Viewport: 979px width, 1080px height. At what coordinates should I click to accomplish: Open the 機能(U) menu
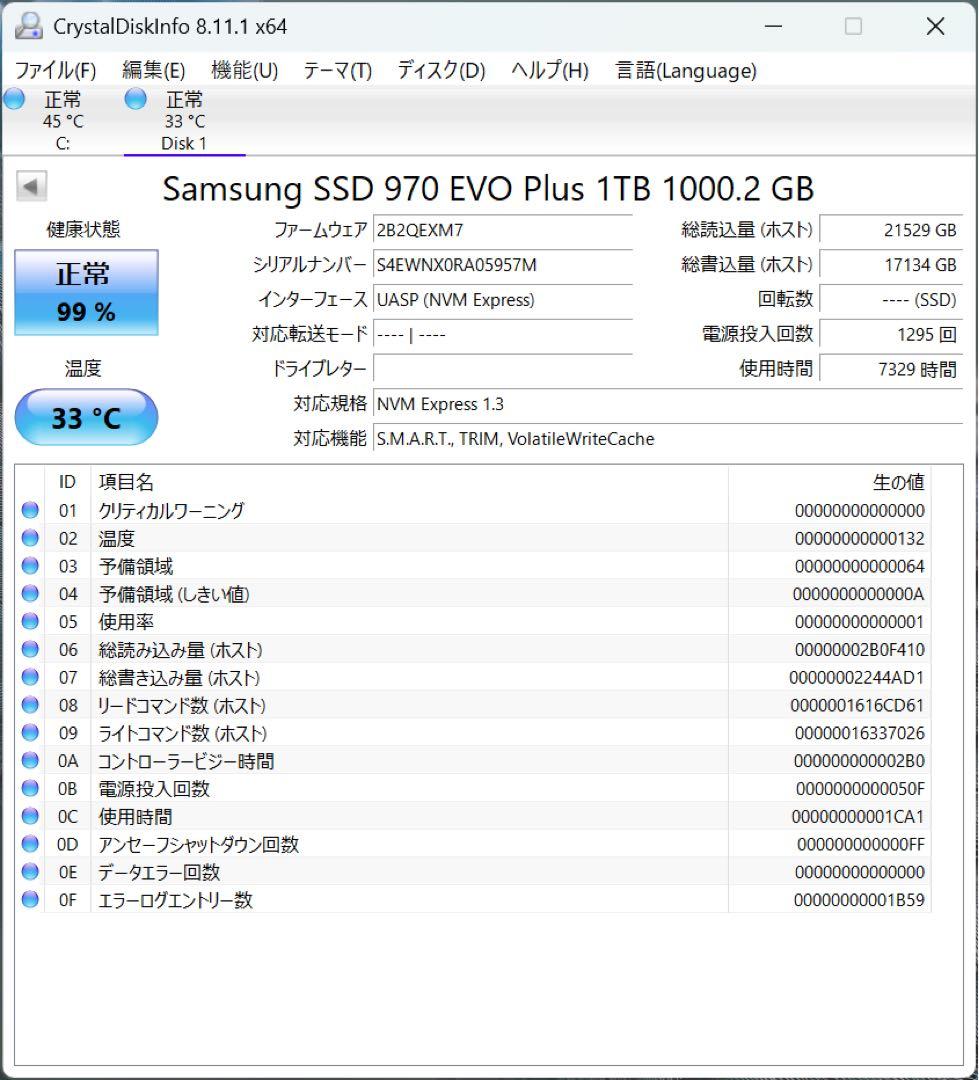[245, 70]
